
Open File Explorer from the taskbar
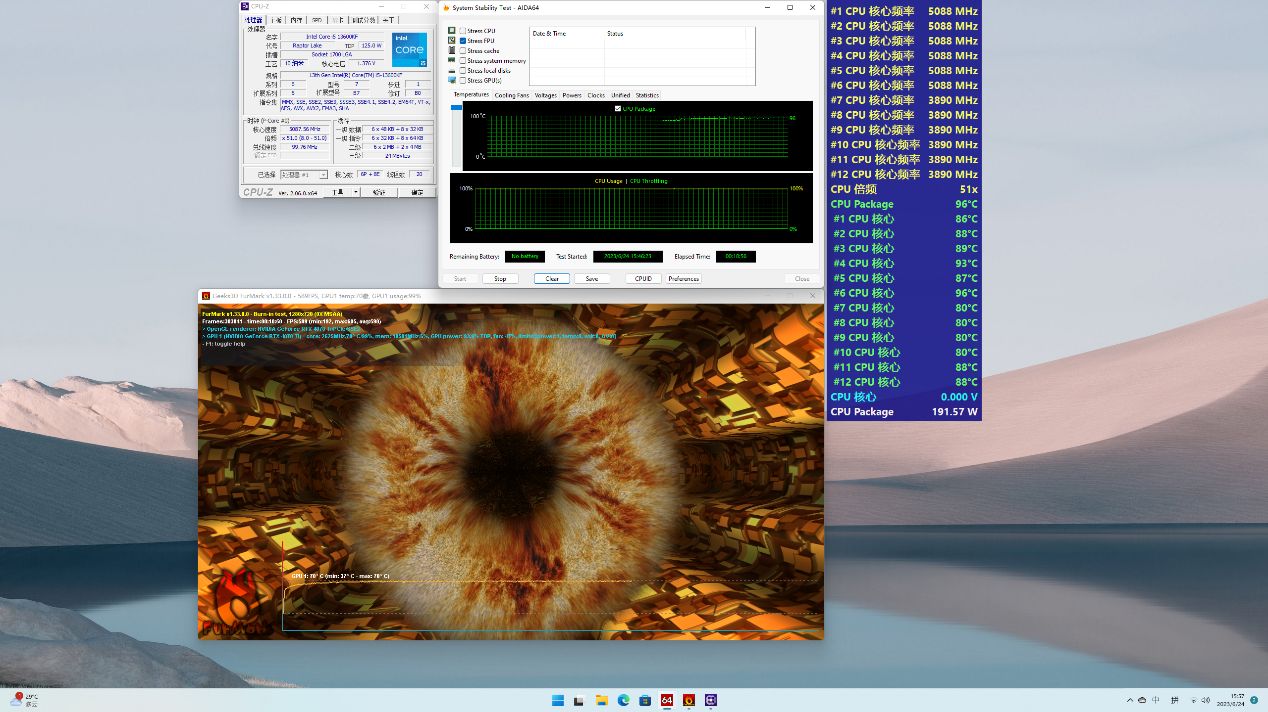(x=602, y=700)
